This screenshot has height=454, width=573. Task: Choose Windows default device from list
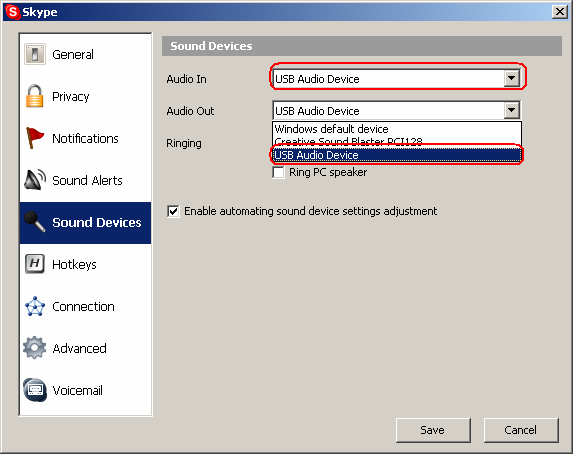click(397, 129)
